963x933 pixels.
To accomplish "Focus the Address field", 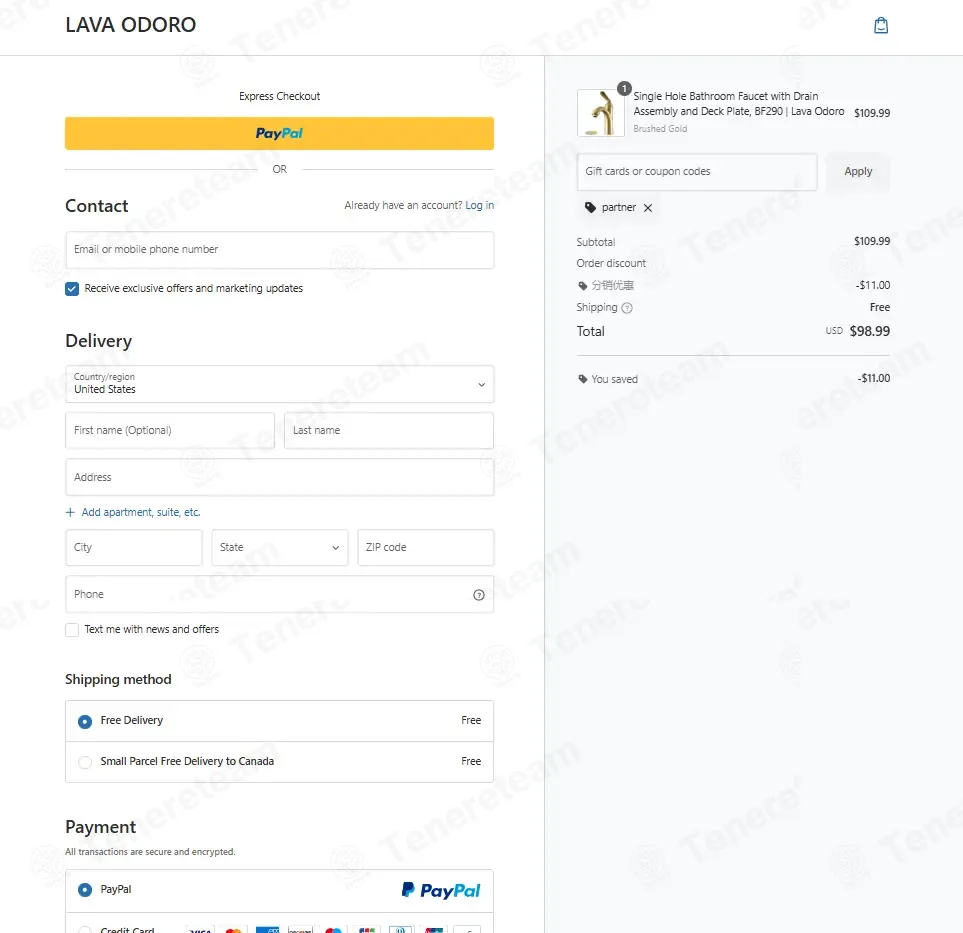I will (279, 477).
